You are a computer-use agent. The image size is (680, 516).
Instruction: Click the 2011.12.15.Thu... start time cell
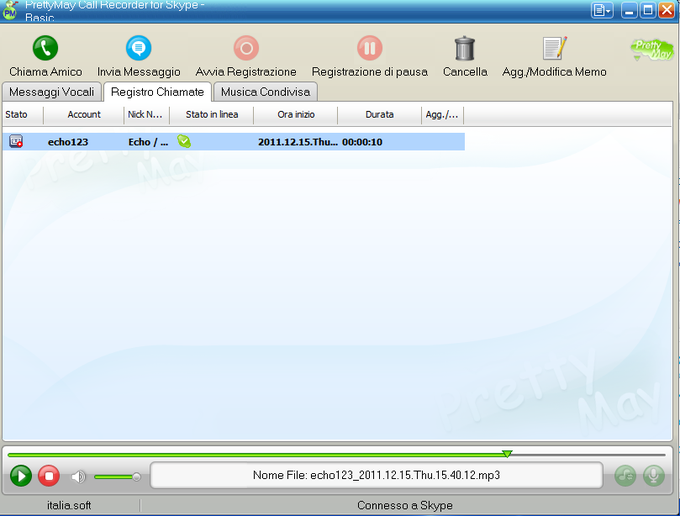pos(298,142)
